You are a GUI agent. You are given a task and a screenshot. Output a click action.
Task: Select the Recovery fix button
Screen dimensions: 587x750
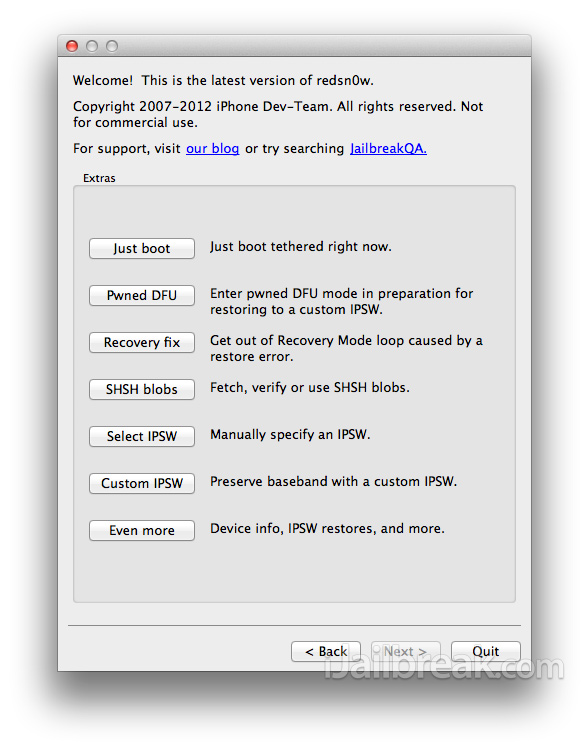tap(142, 342)
